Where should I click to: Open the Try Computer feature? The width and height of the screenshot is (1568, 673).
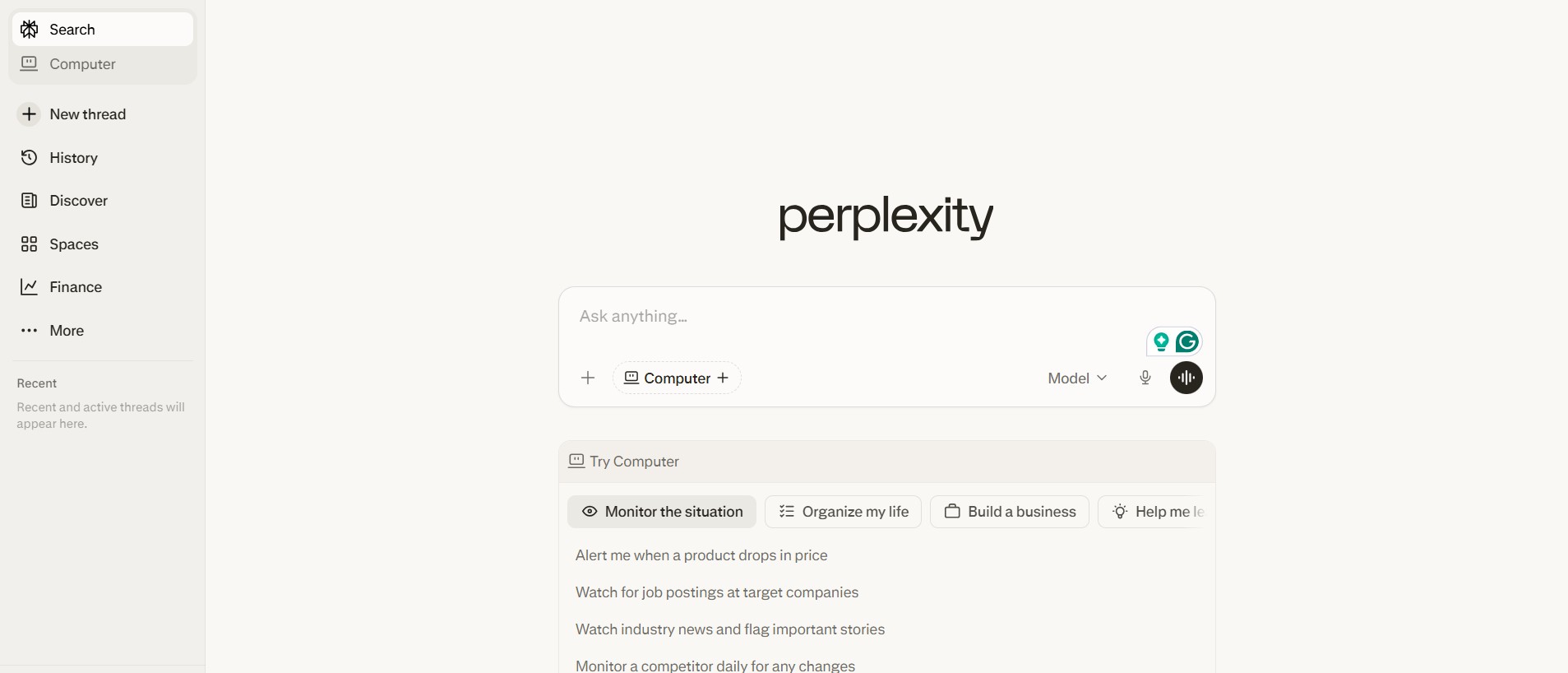pyautogui.click(x=623, y=462)
